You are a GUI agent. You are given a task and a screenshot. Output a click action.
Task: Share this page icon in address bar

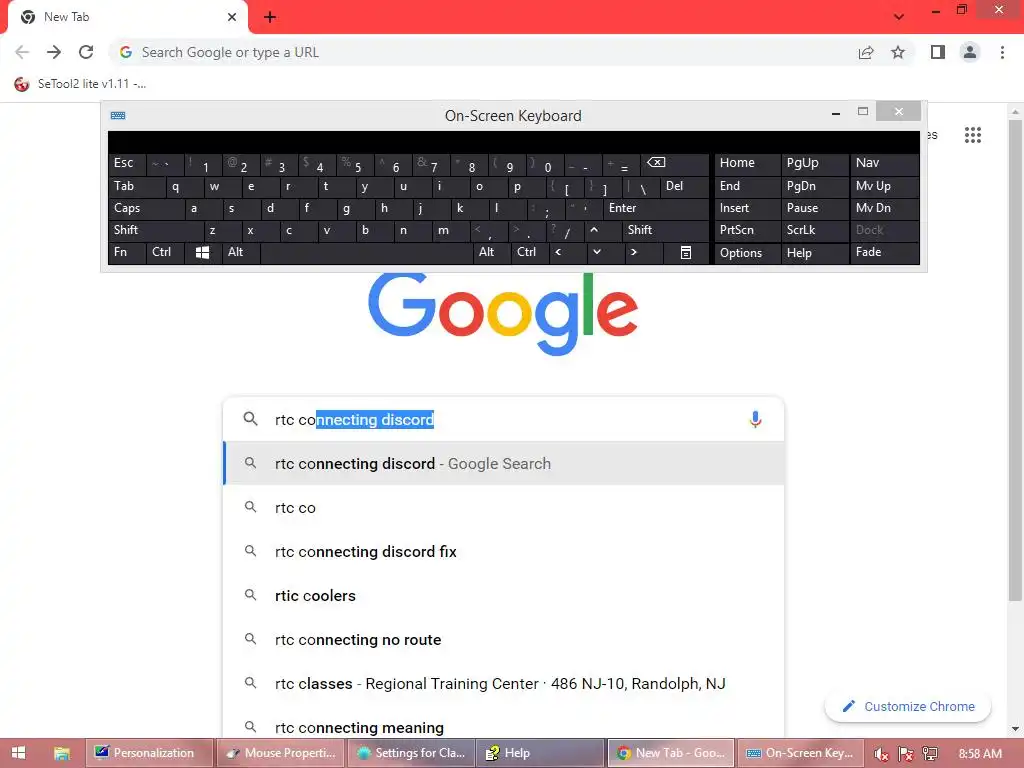coord(866,52)
